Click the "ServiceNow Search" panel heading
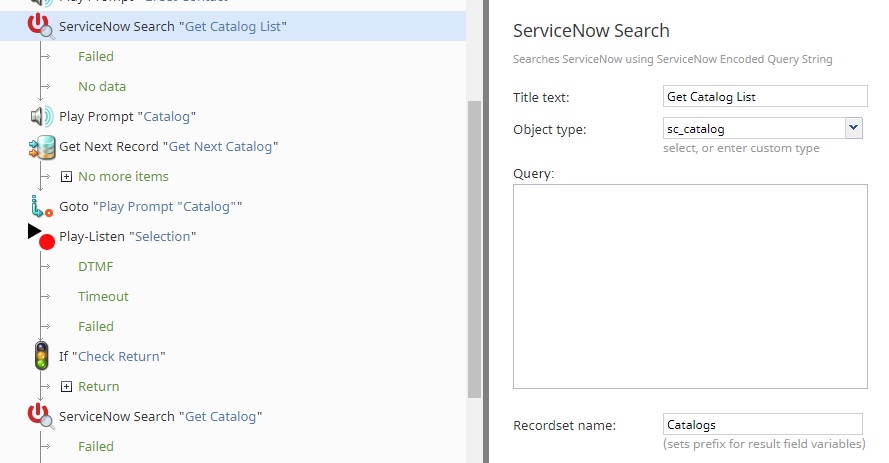This screenshot has height=463, width=889. tap(591, 31)
